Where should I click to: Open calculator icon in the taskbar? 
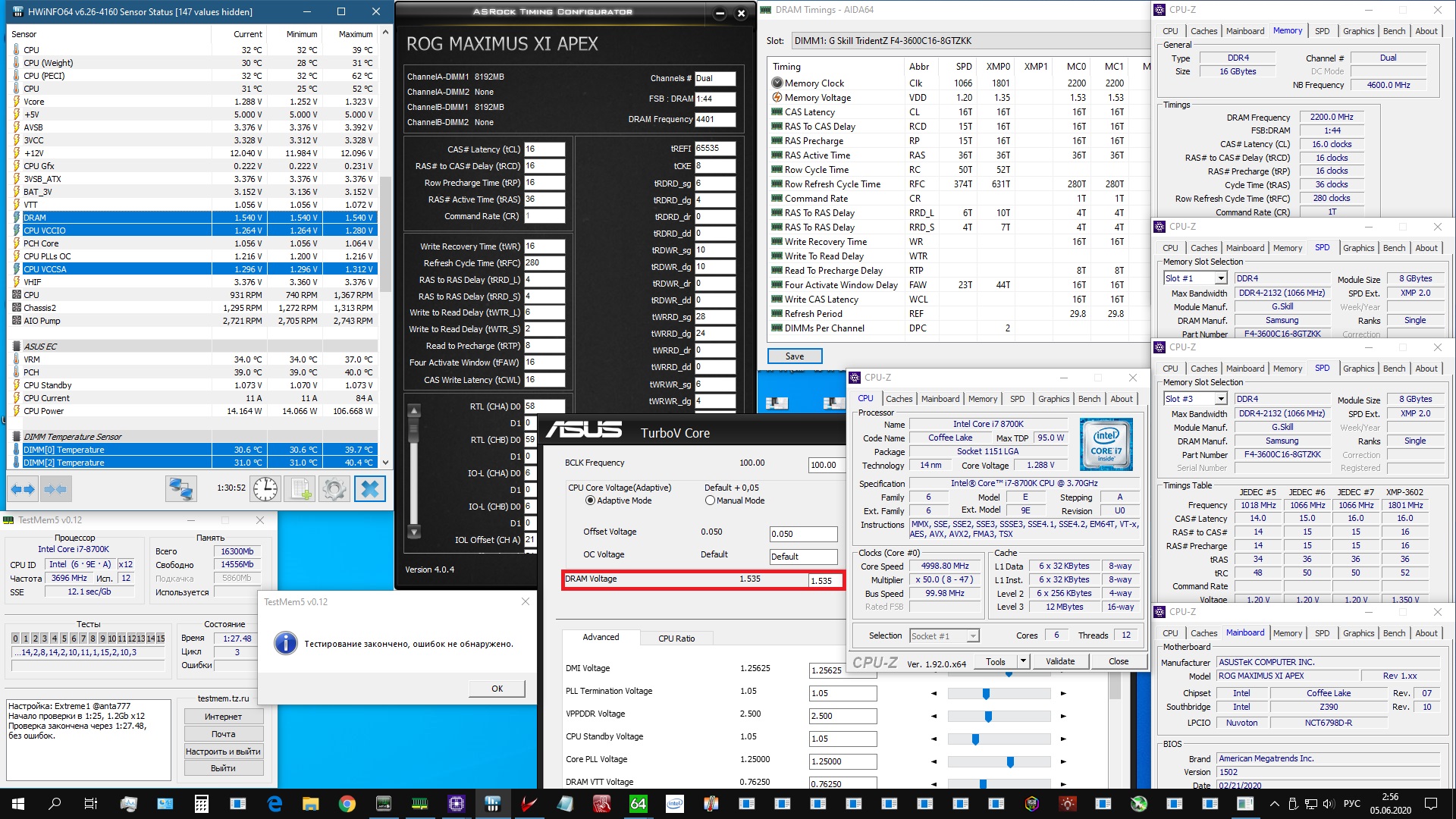click(x=201, y=804)
